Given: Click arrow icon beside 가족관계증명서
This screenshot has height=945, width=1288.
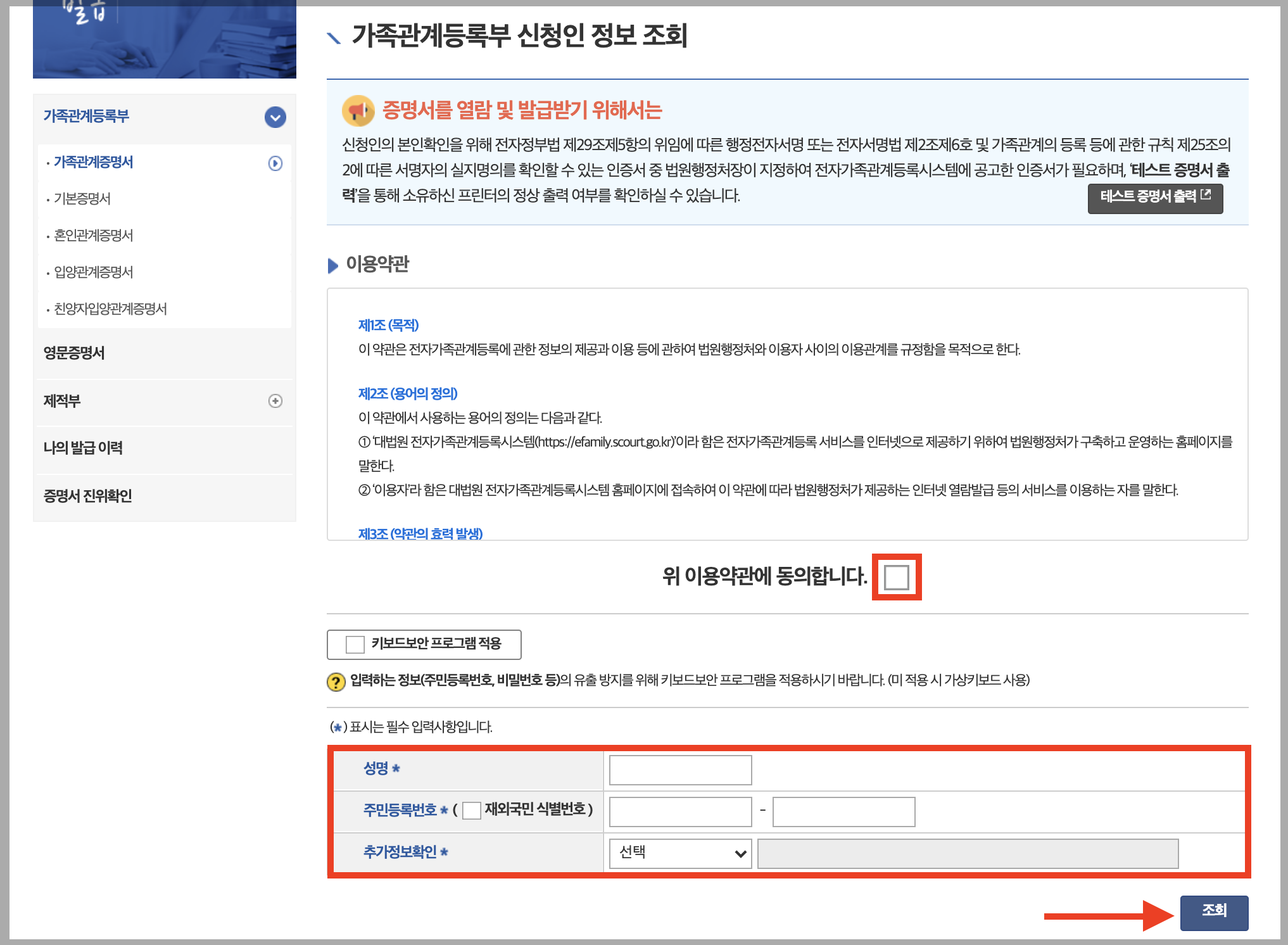Looking at the screenshot, I should (275, 163).
